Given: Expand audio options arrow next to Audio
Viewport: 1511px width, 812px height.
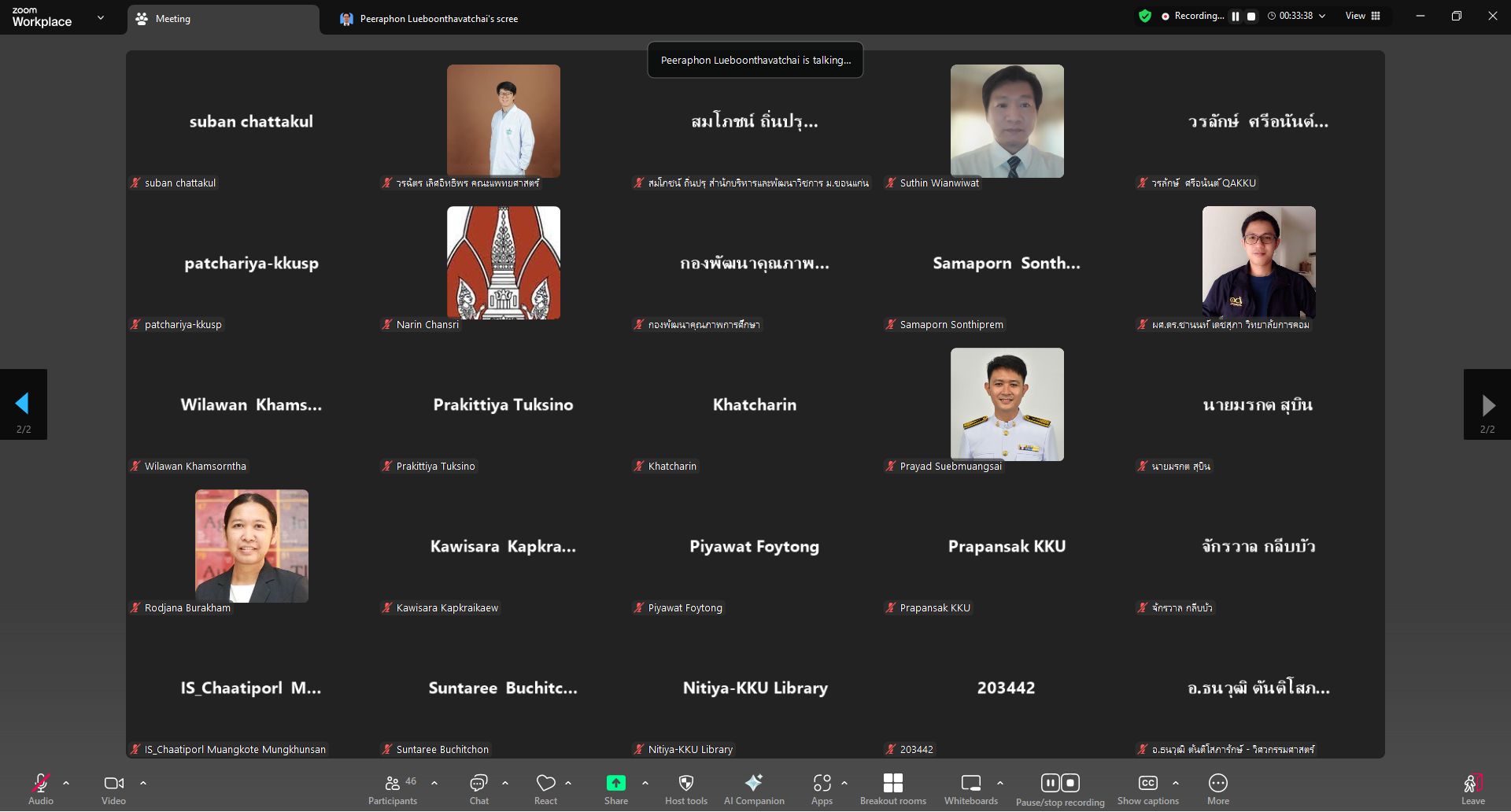Looking at the screenshot, I should coord(66,783).
